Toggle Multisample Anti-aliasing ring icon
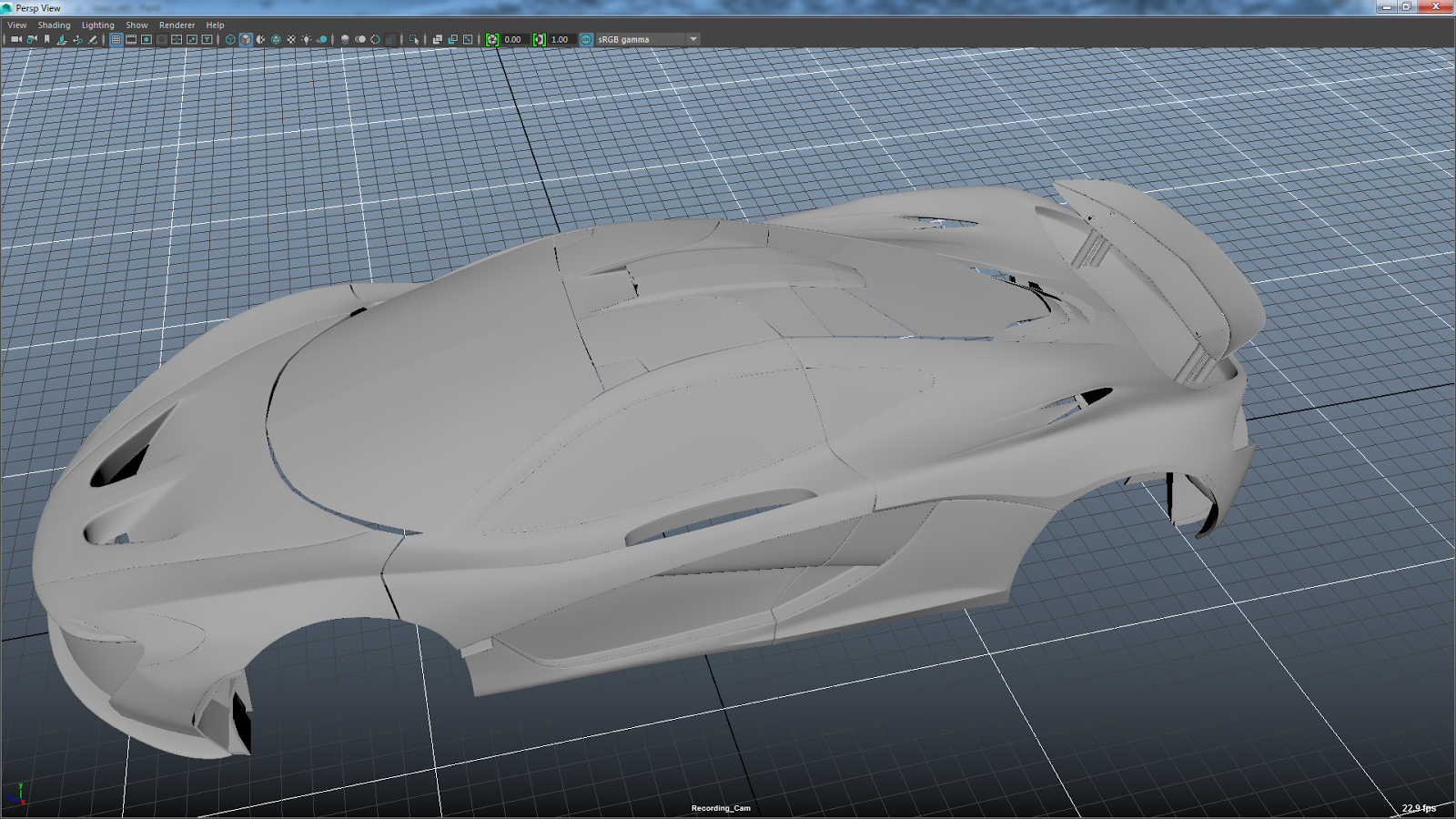The height and width of the screenshot is (819, 1456). click(375, 40)
